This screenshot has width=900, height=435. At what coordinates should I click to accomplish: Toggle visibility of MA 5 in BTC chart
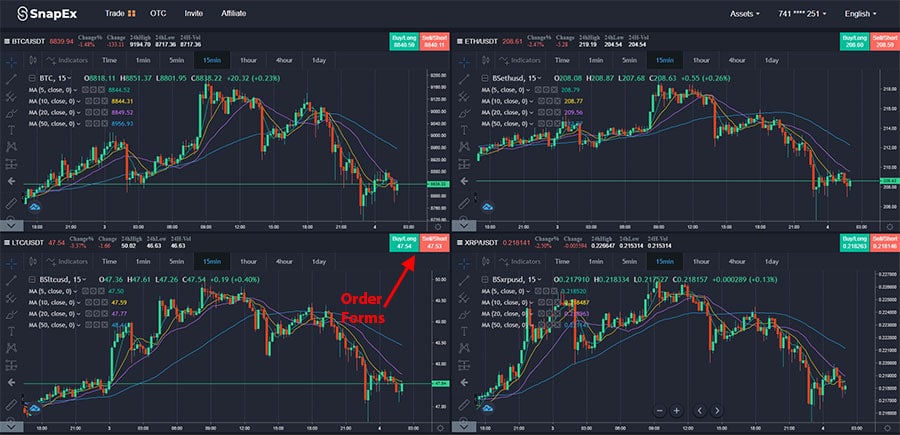(x=89, y=89)
